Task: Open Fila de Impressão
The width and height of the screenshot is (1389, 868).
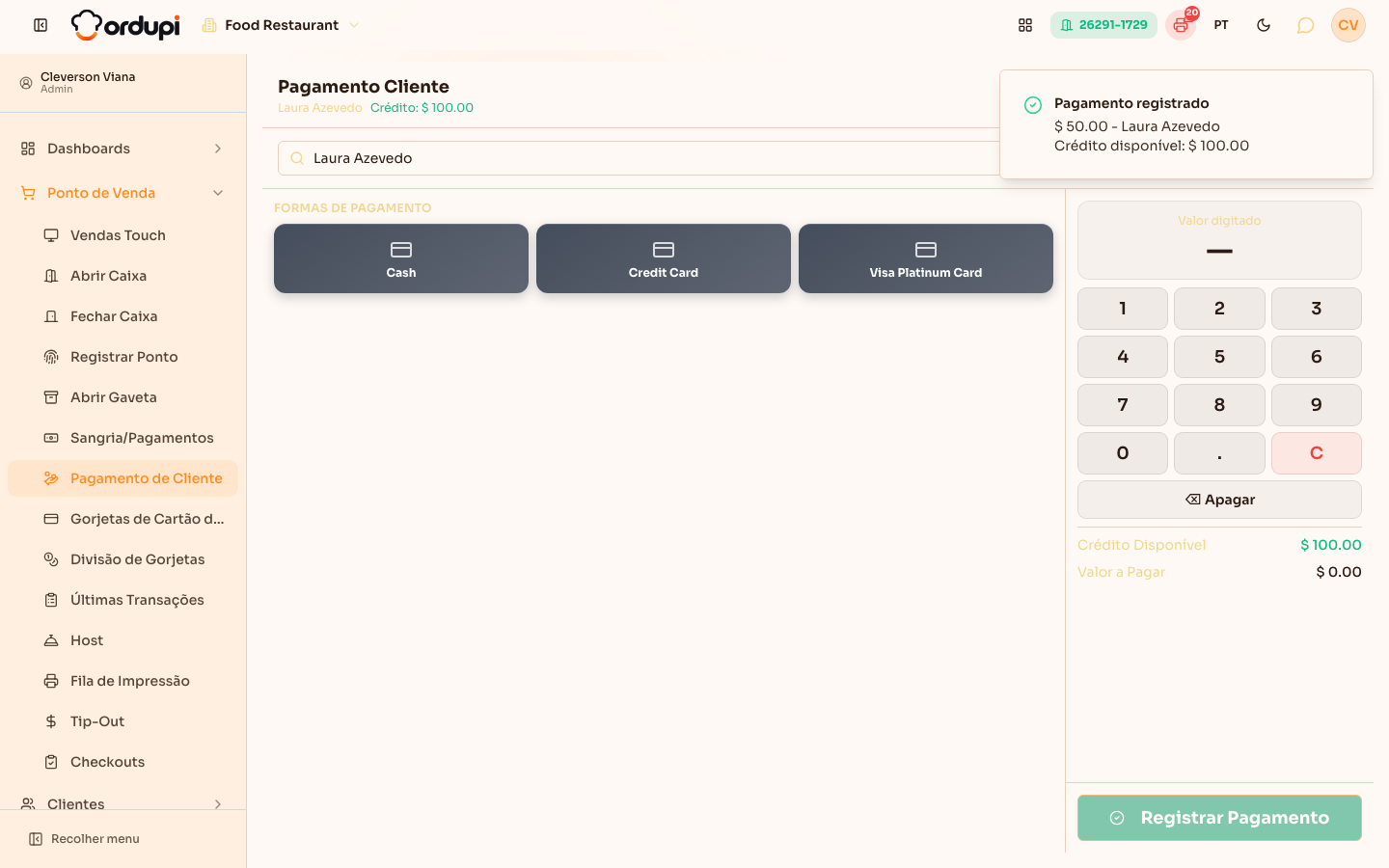Action: coord(123,681)
